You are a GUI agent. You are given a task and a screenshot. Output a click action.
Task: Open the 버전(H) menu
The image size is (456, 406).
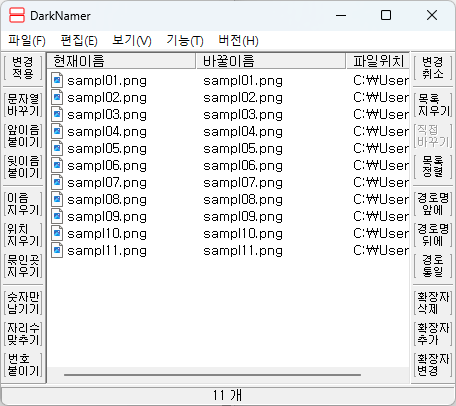tap(238, 41)
